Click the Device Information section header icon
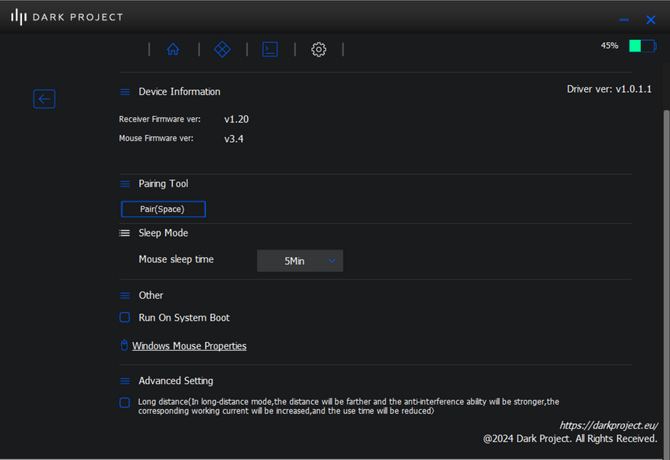This screenshot has width=670, height=460. 125,92
